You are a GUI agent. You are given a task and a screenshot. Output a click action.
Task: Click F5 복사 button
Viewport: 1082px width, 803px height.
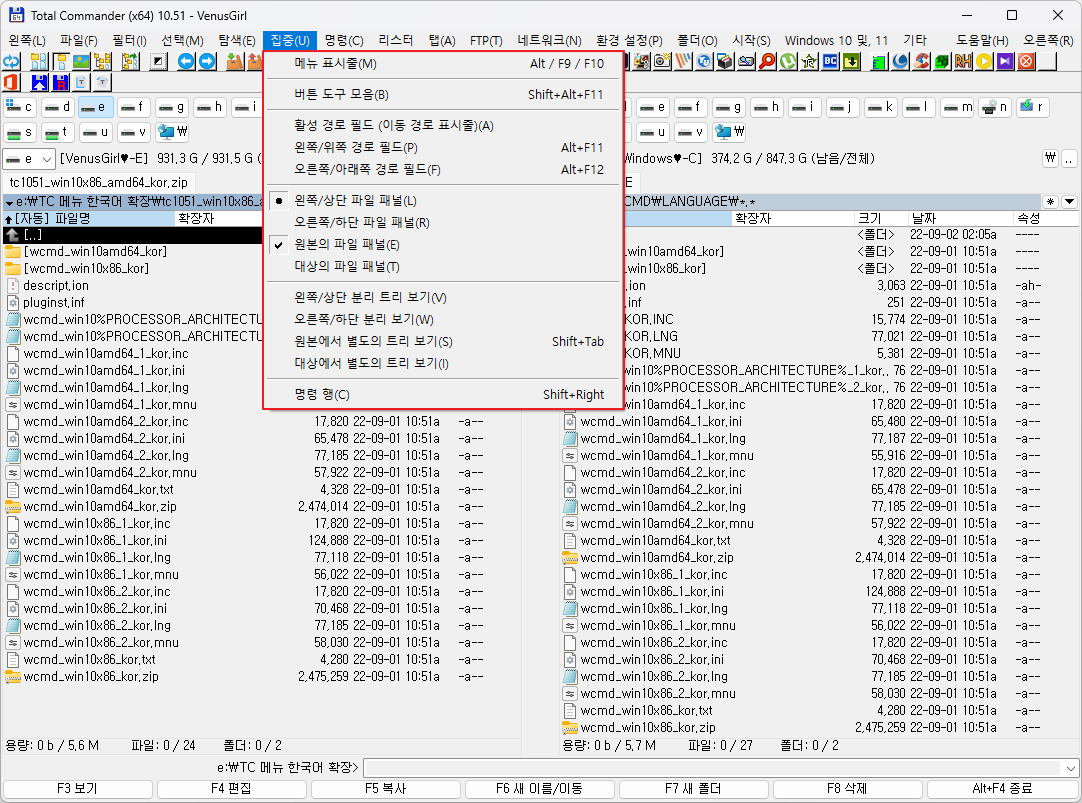(385, 789)
